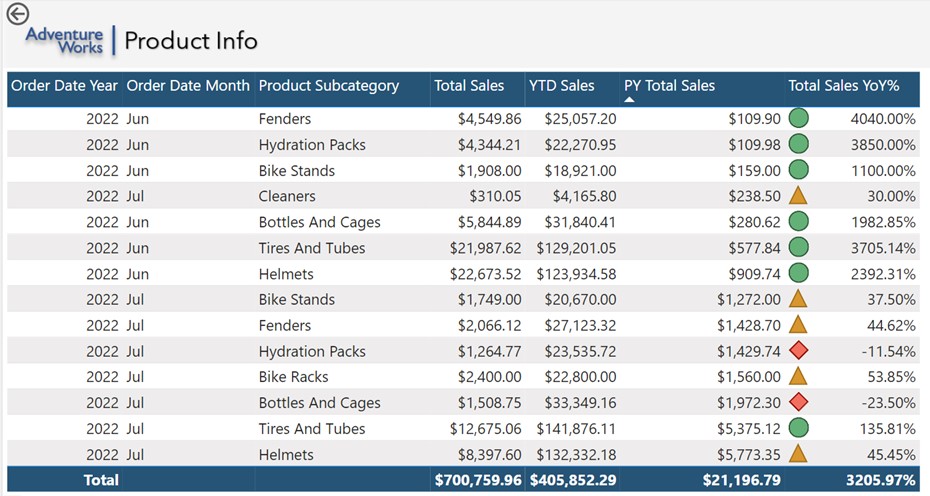
Task: Sort by the Order Date Month column header
Action: coord(188,86)
